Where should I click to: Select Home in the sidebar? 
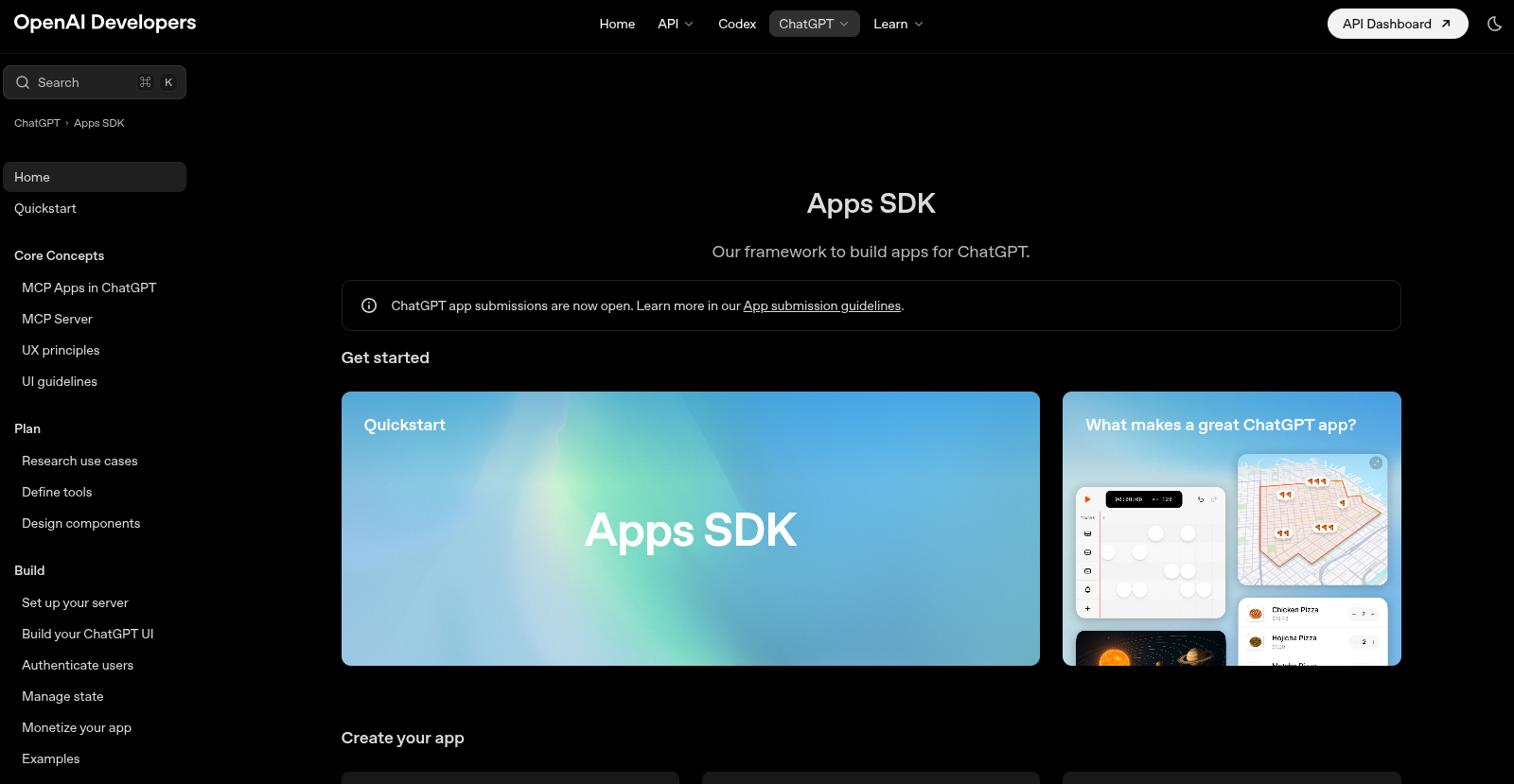pos(95,177)
